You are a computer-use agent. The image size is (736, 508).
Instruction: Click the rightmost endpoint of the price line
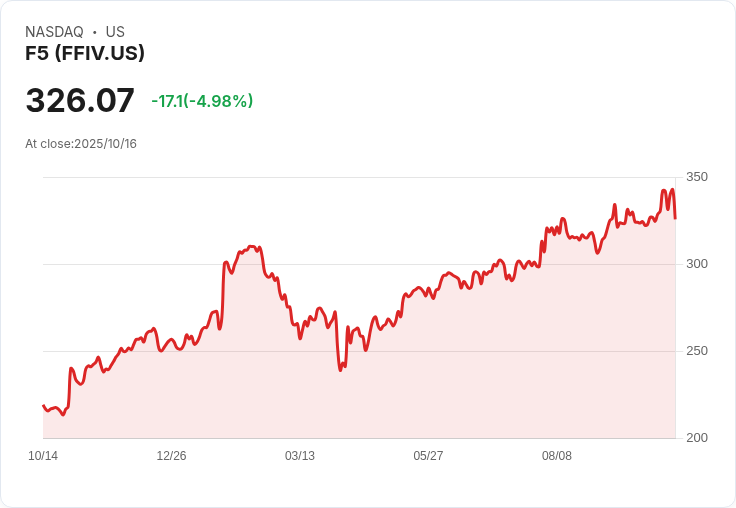tap(675, 217)
